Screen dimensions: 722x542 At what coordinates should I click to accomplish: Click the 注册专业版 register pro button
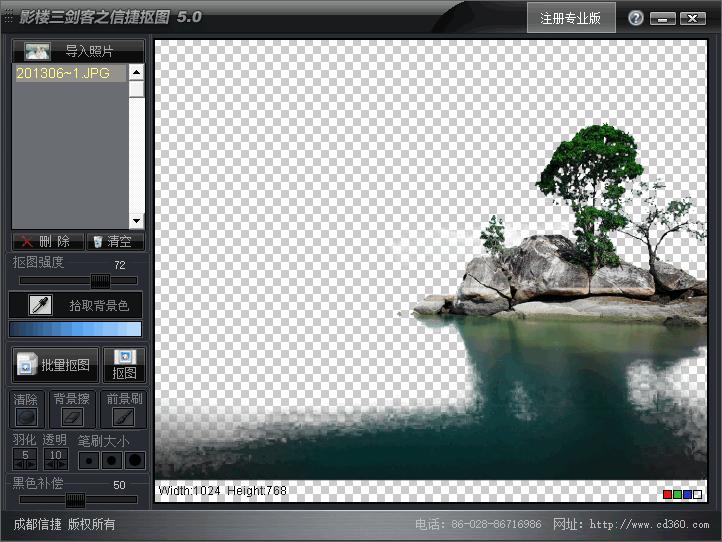coord(571,17)
